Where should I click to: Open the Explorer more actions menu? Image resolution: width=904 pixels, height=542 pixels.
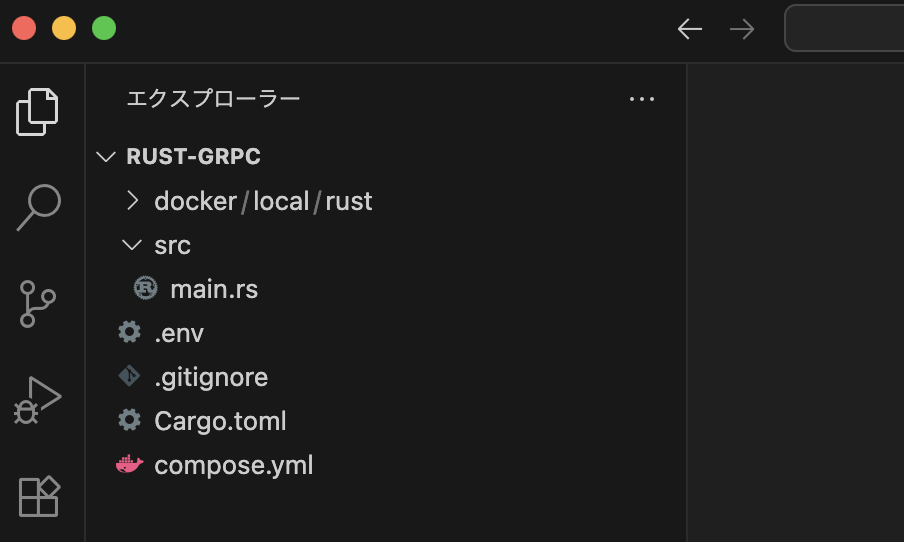(642, 99)
